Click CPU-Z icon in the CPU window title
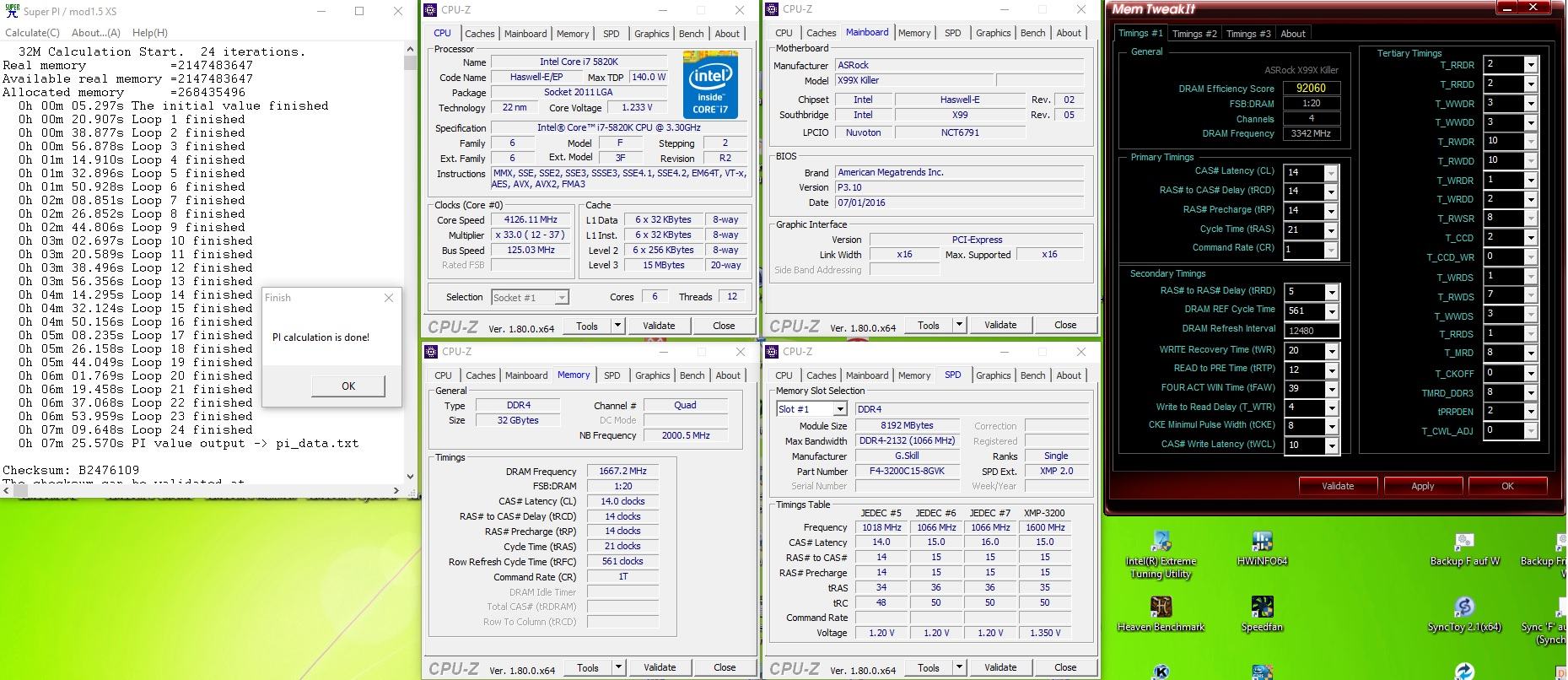The image size is (1568, 680). pos(431,9)
